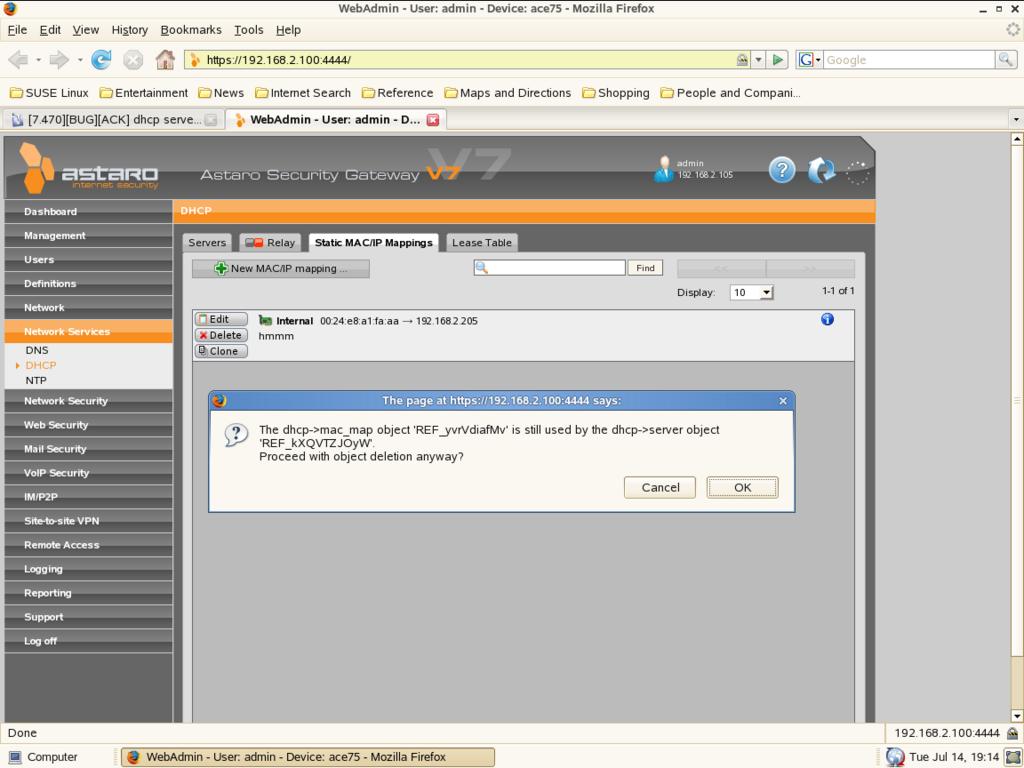Click the Google search magnifier icon
The image size is (1024, 768).
click(x=1006, y=60)
